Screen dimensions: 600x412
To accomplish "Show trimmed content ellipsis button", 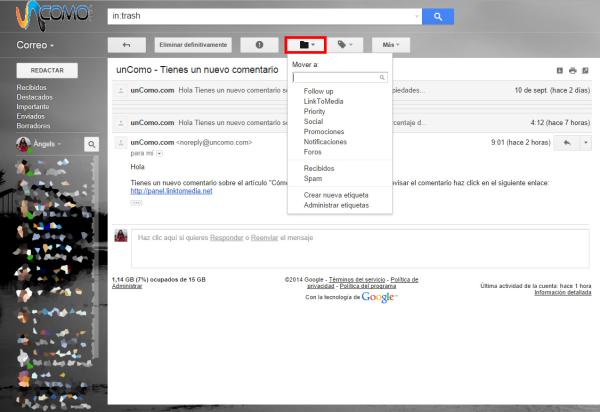I will pos(136,203).
